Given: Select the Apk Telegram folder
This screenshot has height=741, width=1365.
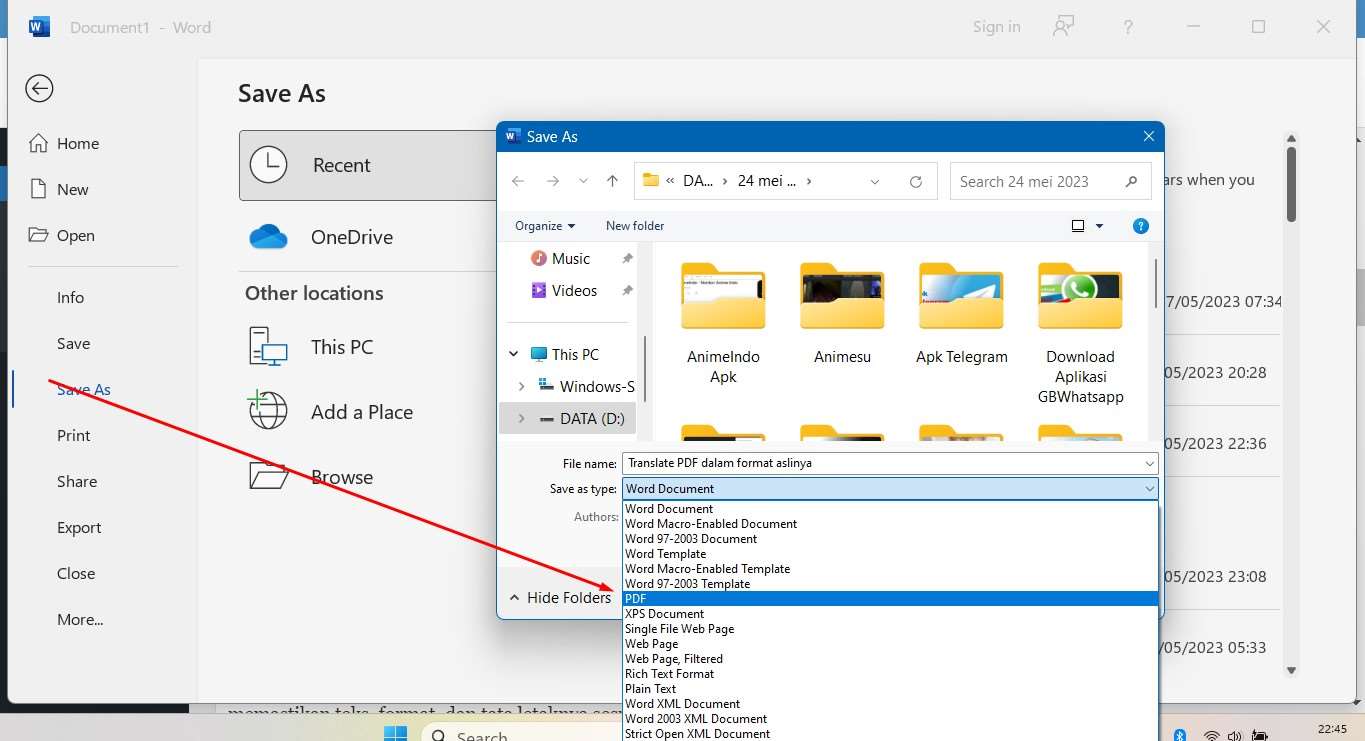Looking at the screenshot, I should tap(961, 315).
